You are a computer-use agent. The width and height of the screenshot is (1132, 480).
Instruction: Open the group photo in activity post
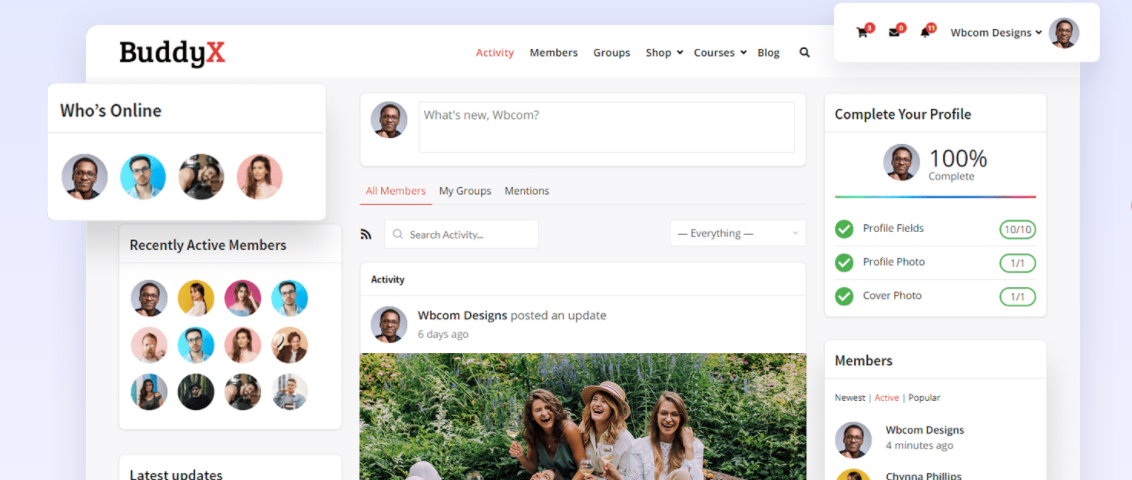[583, 416]
